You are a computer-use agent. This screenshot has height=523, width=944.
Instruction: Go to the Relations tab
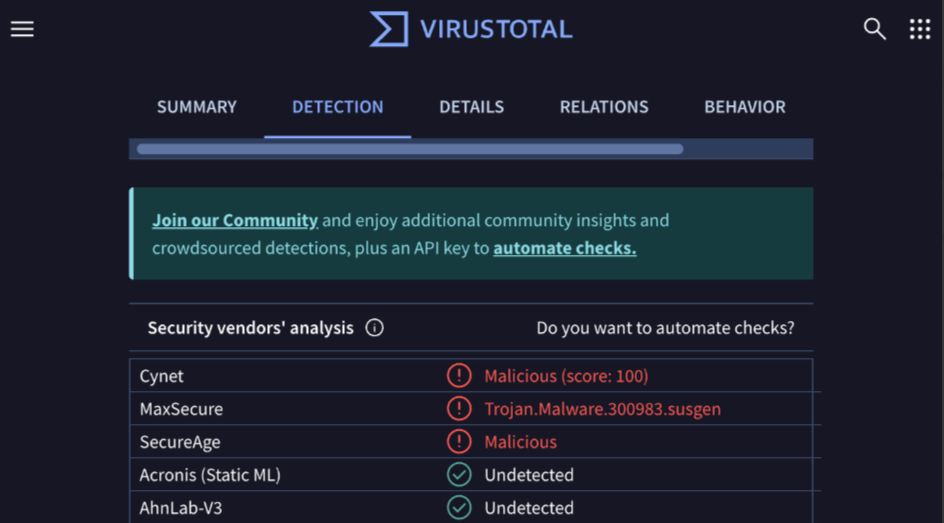604,107
